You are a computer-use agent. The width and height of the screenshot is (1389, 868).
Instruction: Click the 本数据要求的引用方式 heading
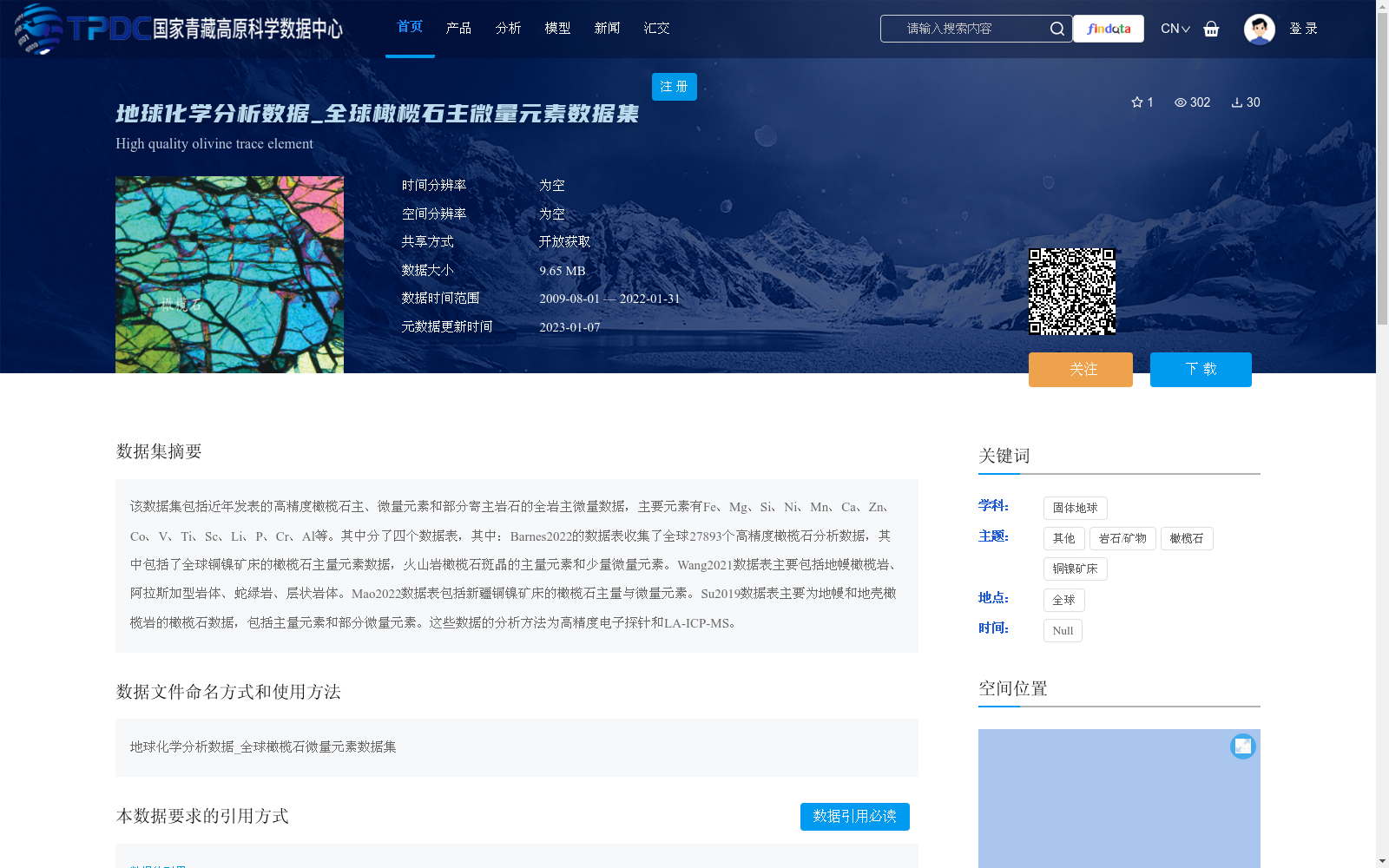pyautogui.click(x=202, y=816)
